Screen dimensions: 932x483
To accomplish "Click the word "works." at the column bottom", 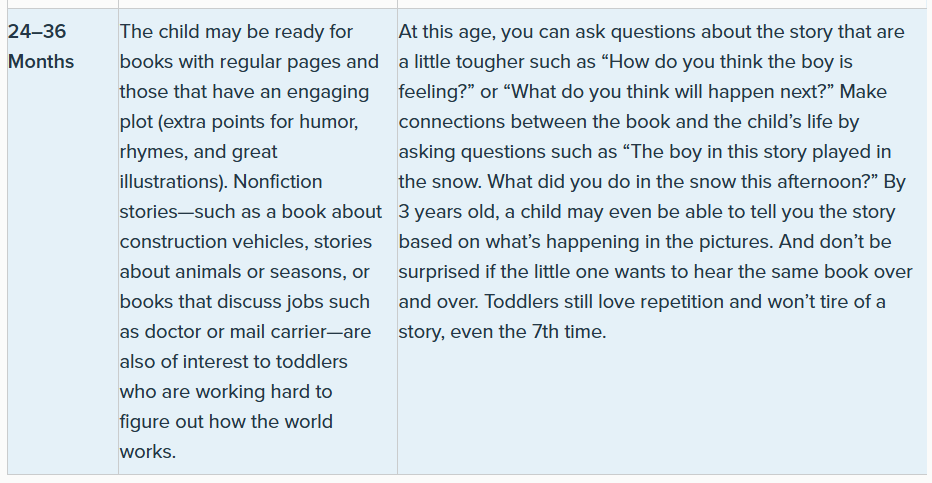I will 147,452.
